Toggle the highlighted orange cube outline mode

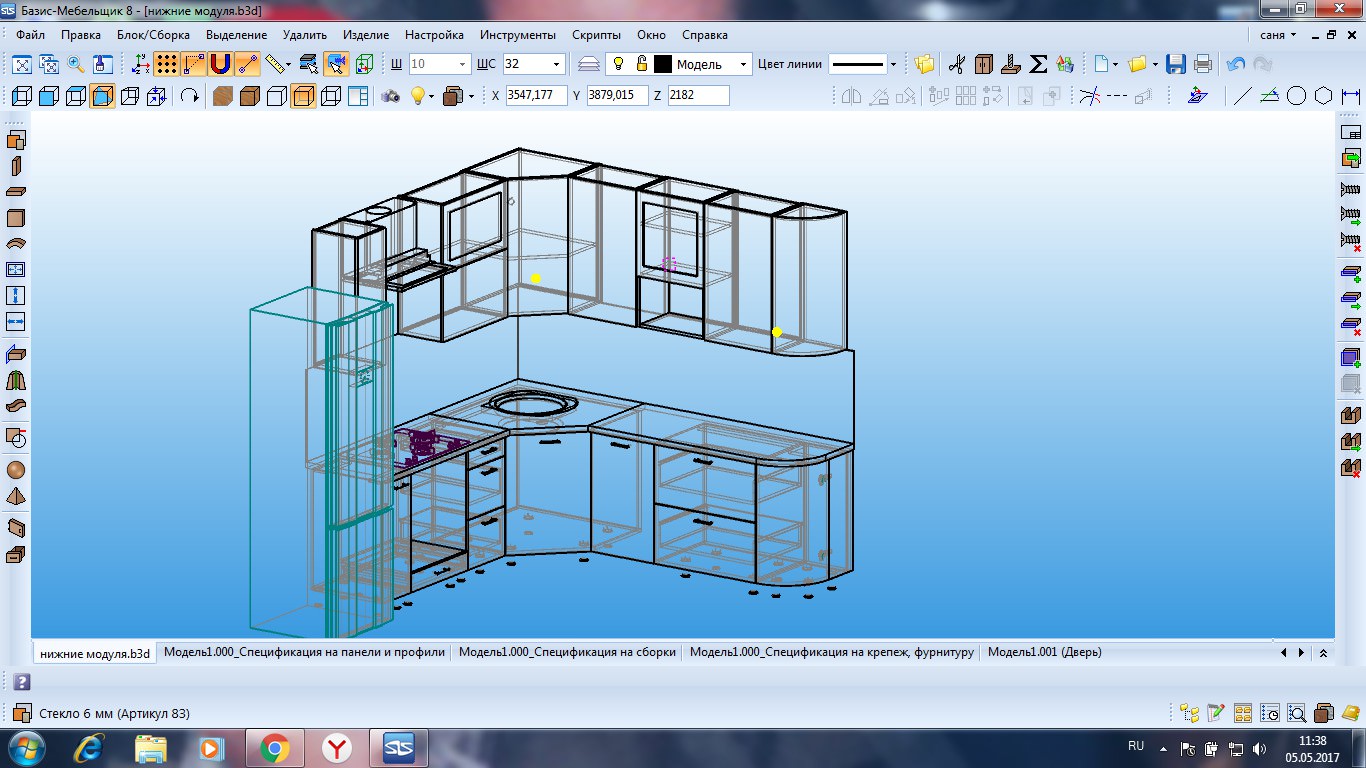[304, 96]
